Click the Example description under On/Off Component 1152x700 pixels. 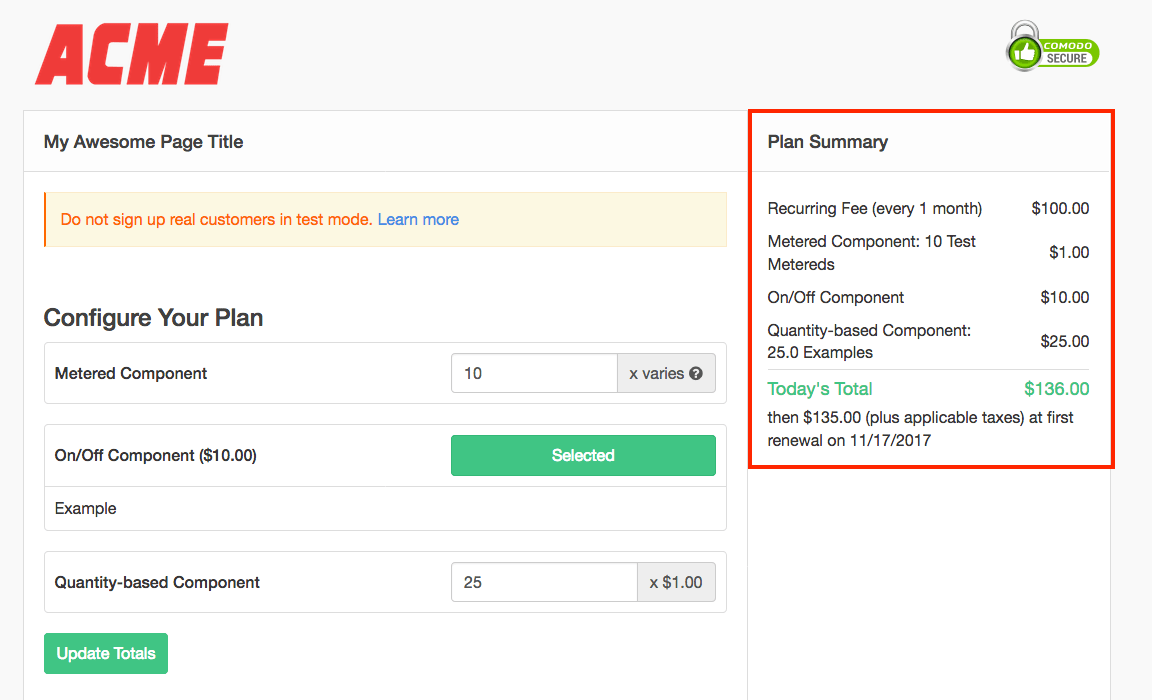click(86, 508)
